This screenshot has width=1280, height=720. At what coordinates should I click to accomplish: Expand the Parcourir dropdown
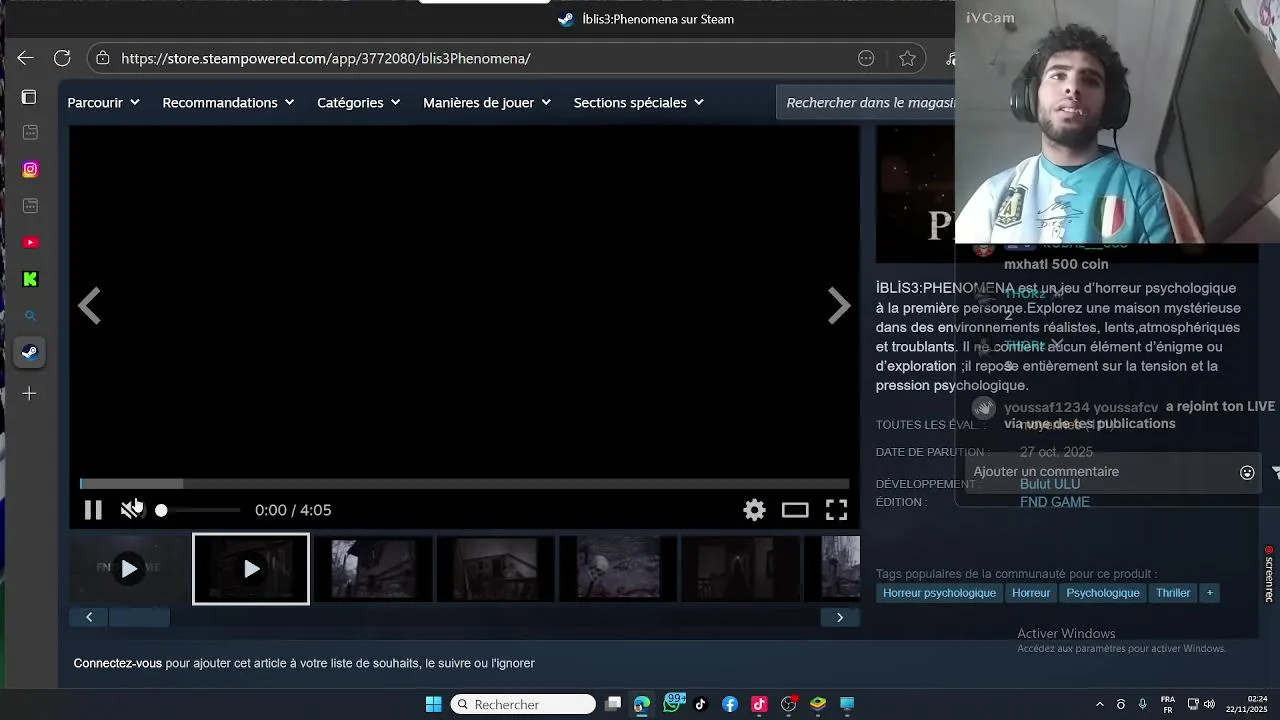[103, 102]
